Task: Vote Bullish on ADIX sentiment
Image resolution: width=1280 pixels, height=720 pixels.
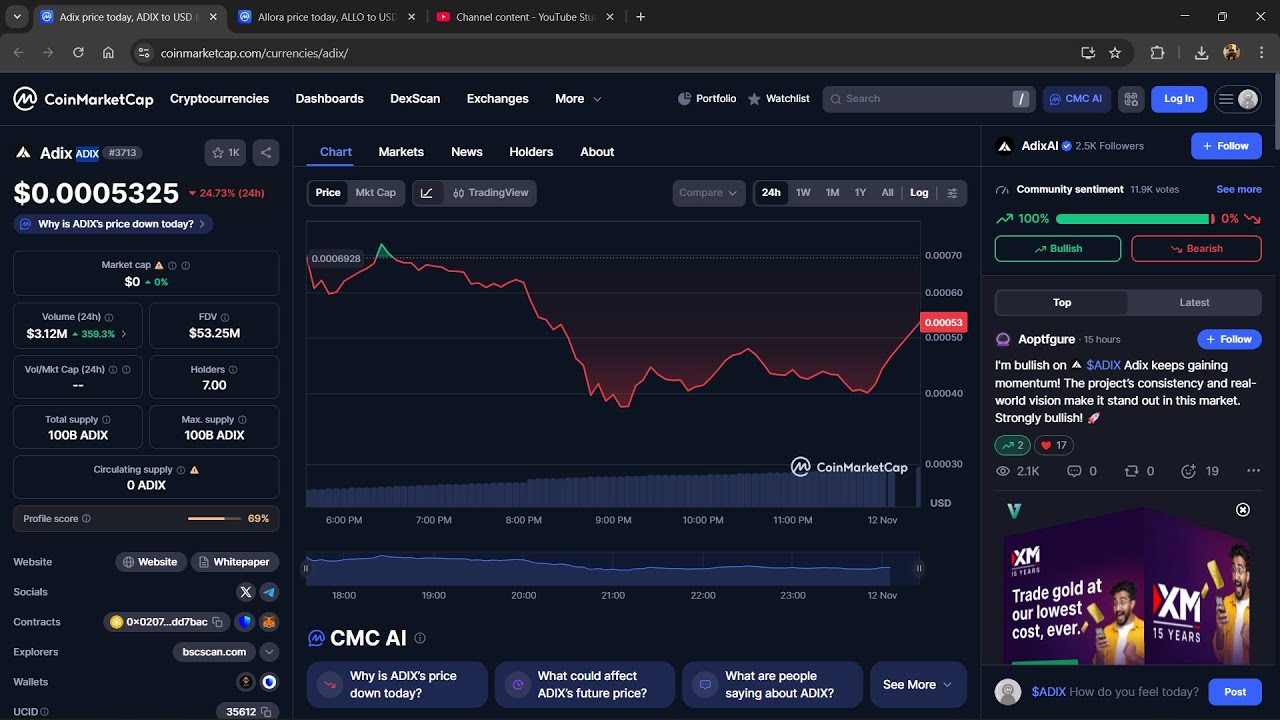Action: pyautogui.click(x=1058, y=249)
